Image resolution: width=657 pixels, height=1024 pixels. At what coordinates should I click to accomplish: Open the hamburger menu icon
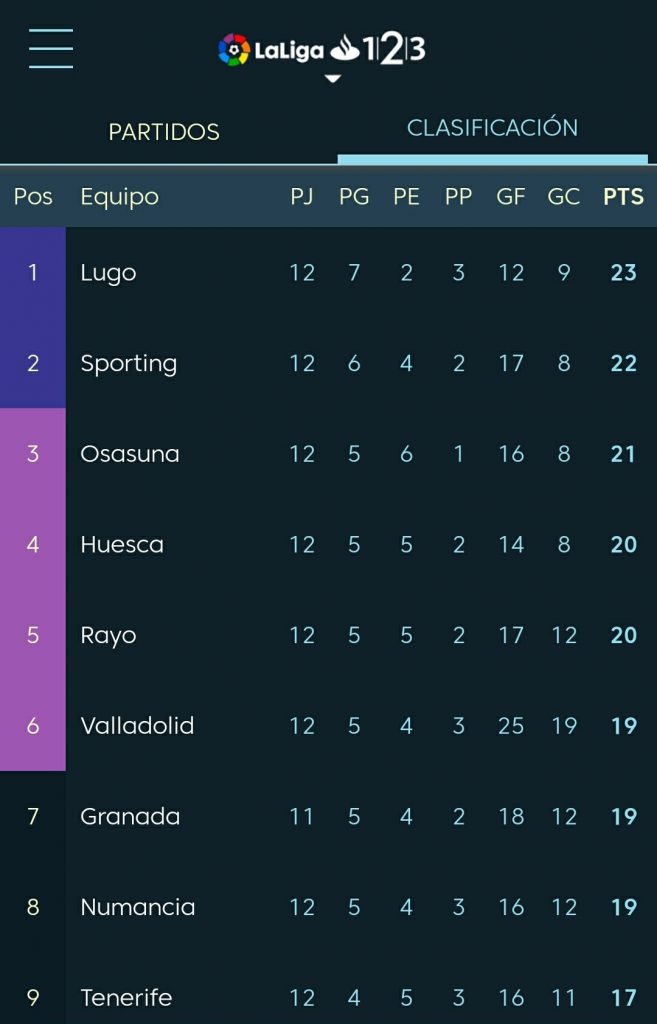tap(51, 48)
